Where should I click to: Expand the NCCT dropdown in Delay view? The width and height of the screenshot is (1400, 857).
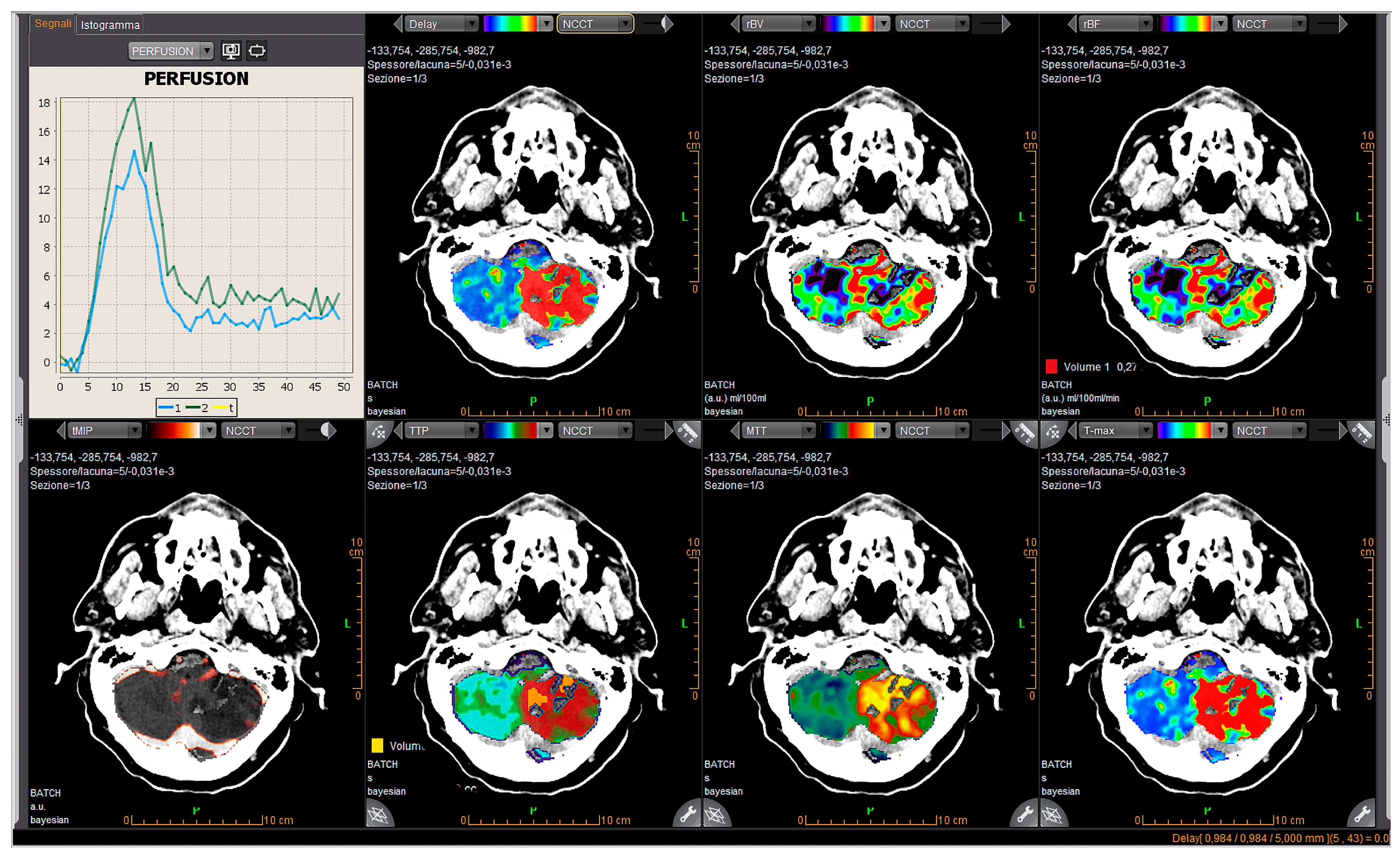[x=595, y=24]
